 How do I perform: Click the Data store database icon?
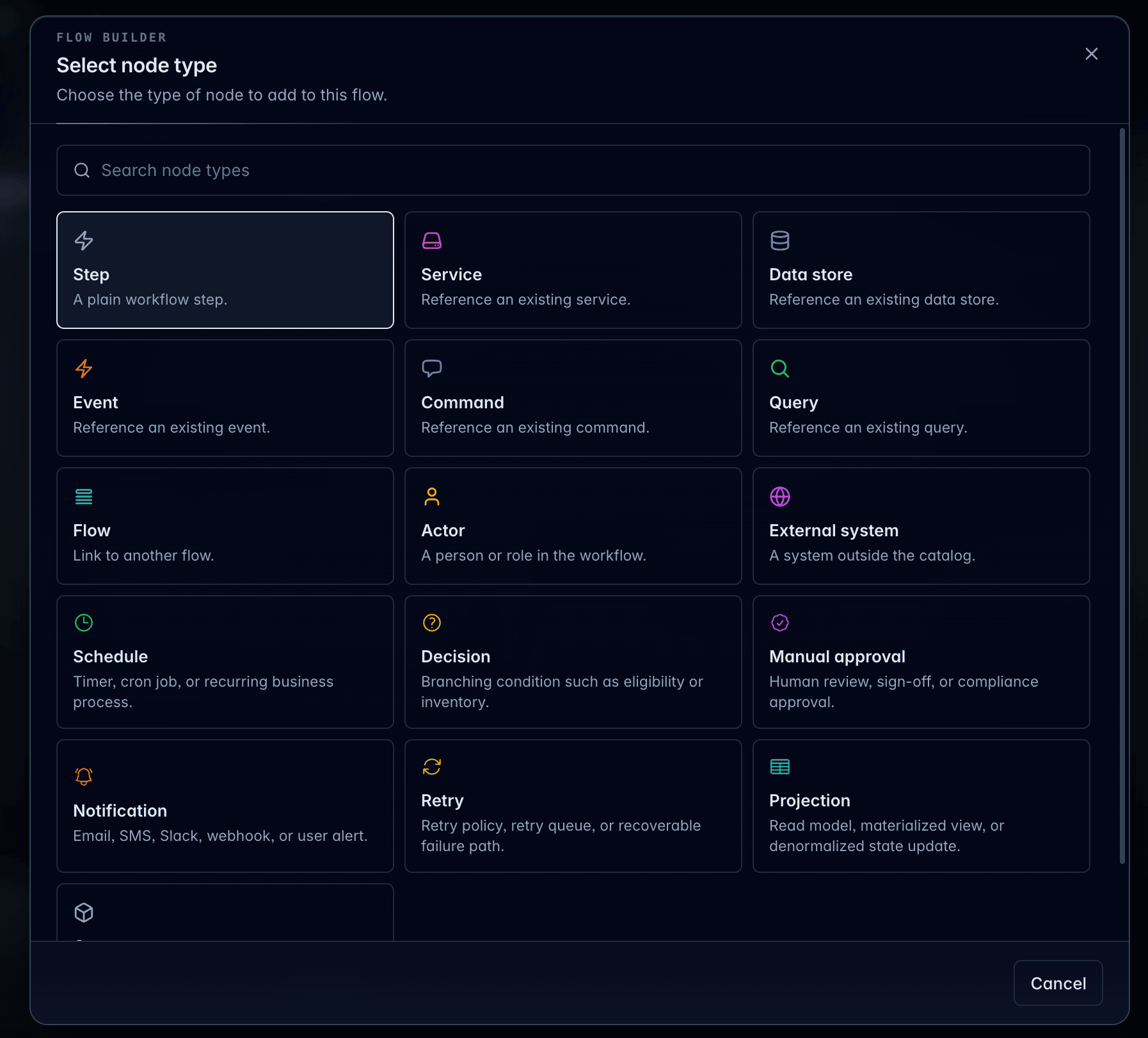tap(780, 241)
